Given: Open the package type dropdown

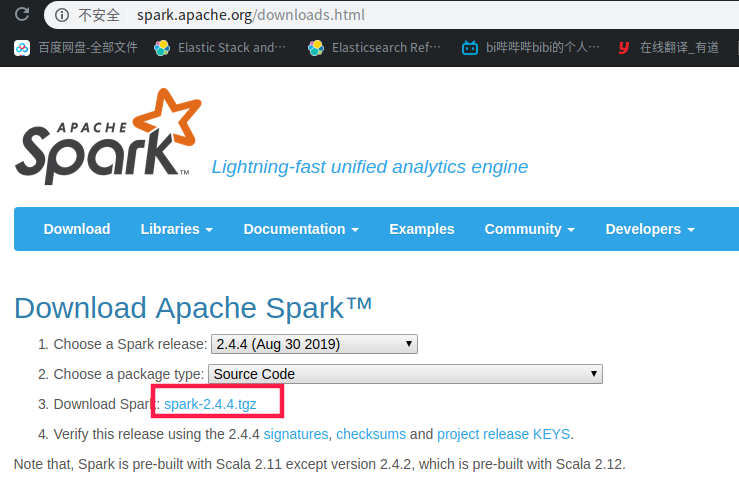Looking at the screenshot, I should [x=405, y=374].
